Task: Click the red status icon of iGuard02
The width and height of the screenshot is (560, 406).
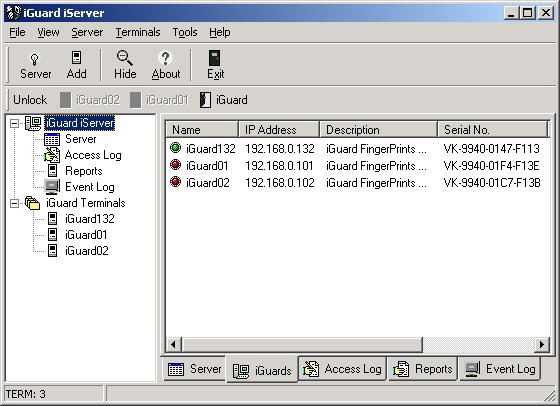Action: coord(175,182)
